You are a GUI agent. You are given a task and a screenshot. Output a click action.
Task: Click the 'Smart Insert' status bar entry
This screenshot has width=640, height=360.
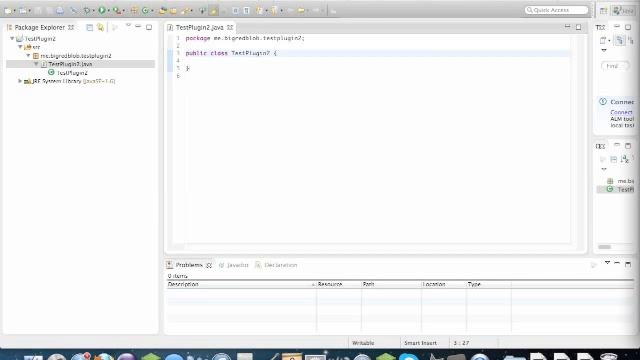pos(420,343)
